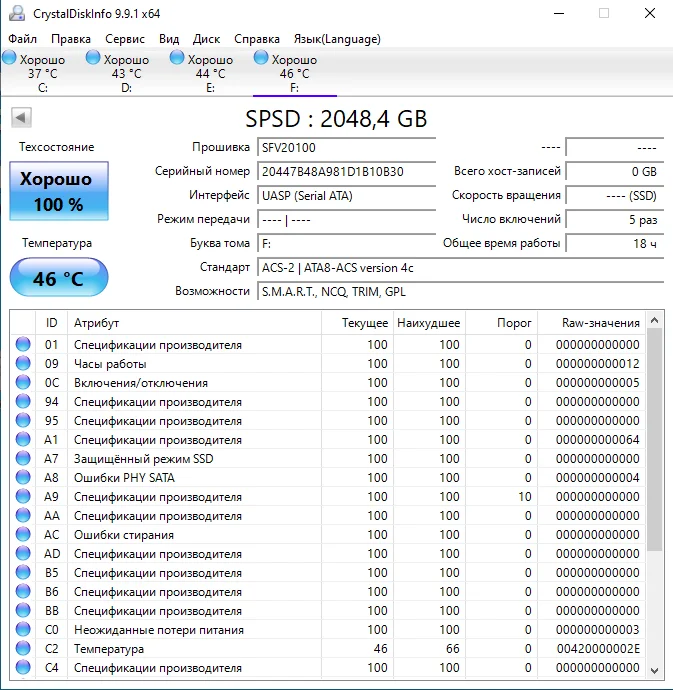
Task: Click the status orb for attribute A1
Action: (23, 439)
